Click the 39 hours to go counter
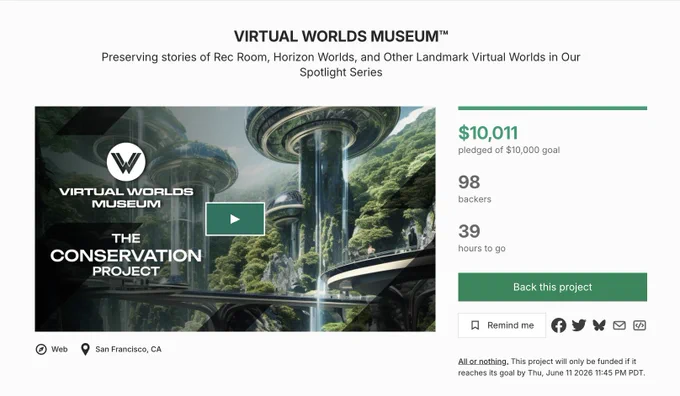 (x=469, y=231)
